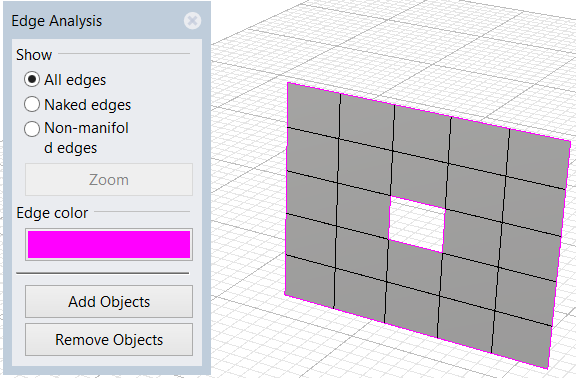Click inside the square hole of the surface

point(417,224)
